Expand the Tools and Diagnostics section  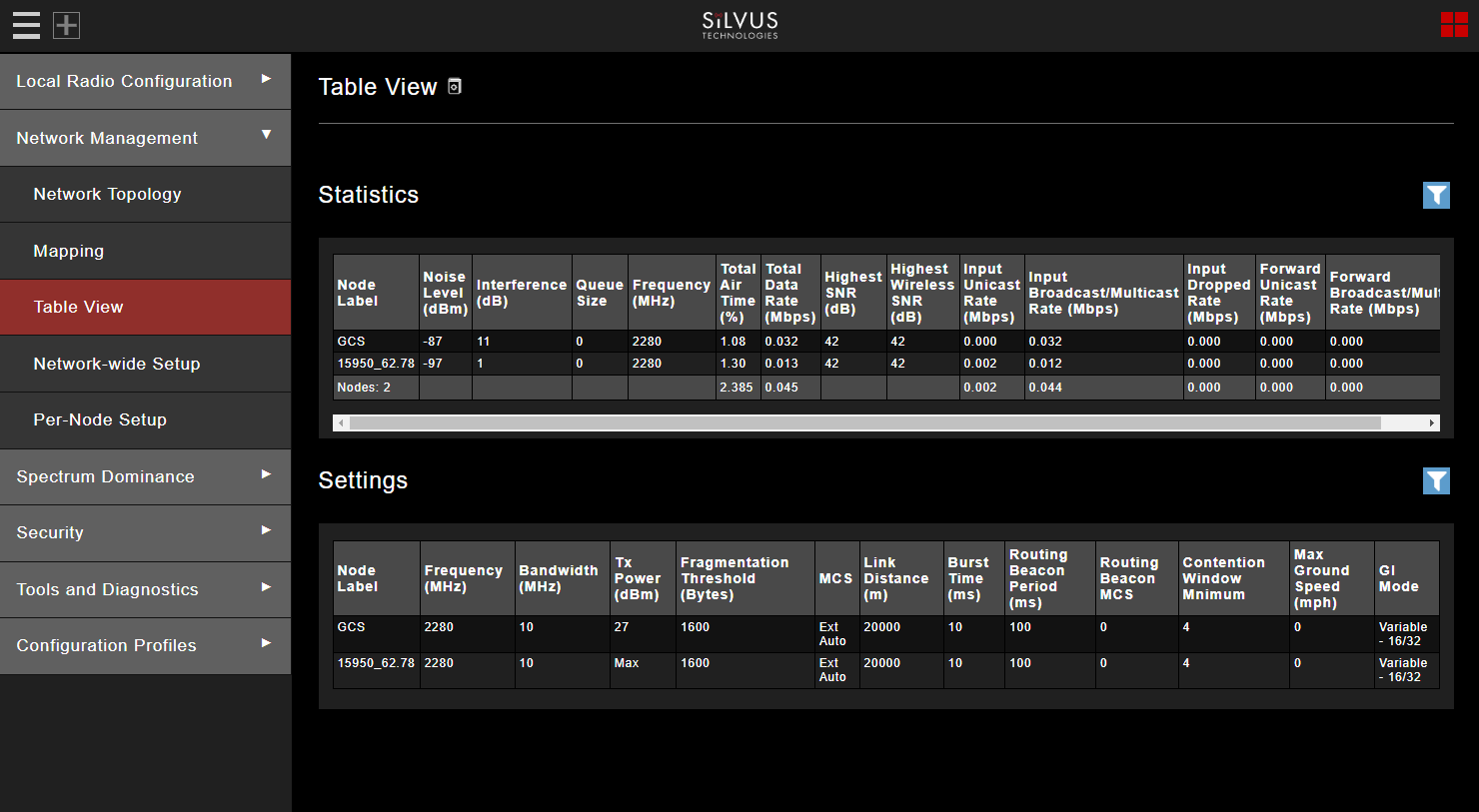click(146, 589)
